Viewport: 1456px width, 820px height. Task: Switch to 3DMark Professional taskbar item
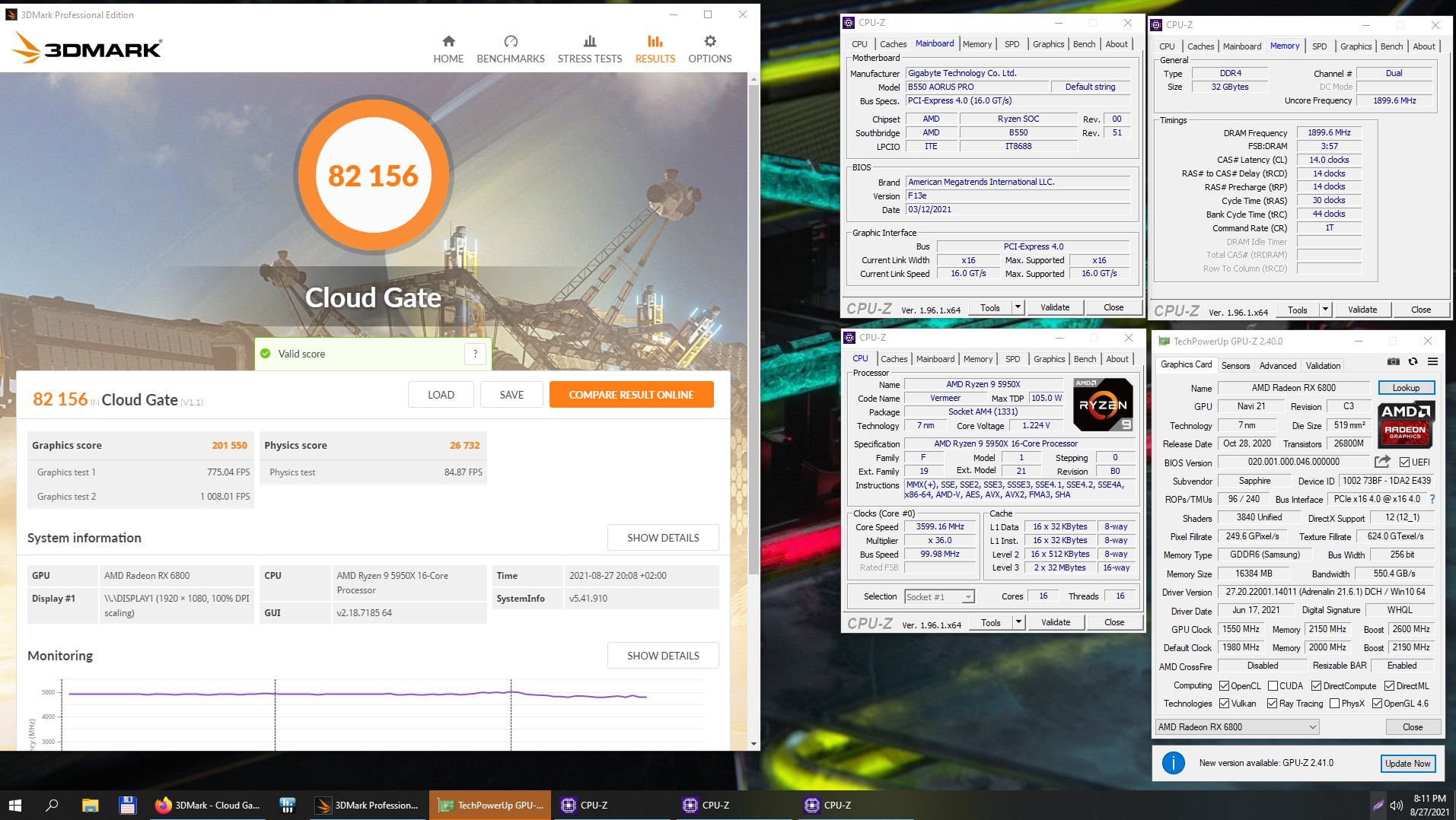pyautogui.click(x=368, y=805)
